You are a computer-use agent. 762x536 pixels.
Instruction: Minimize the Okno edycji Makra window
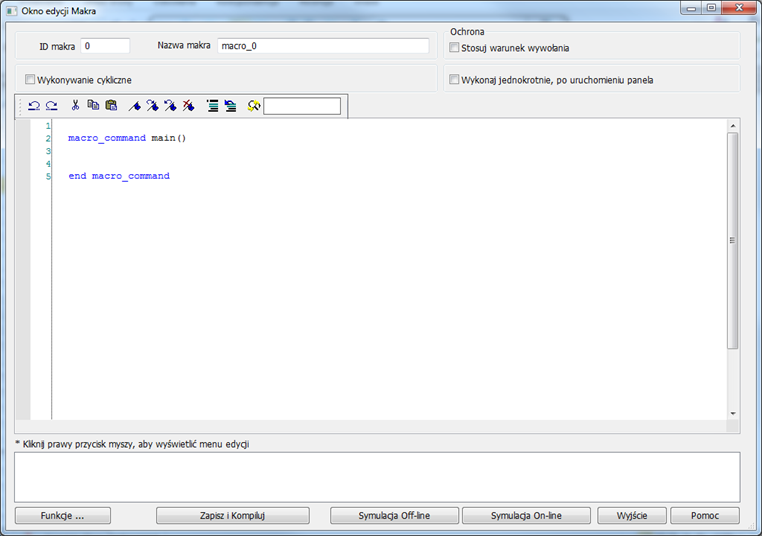click(x=691, y=7)
